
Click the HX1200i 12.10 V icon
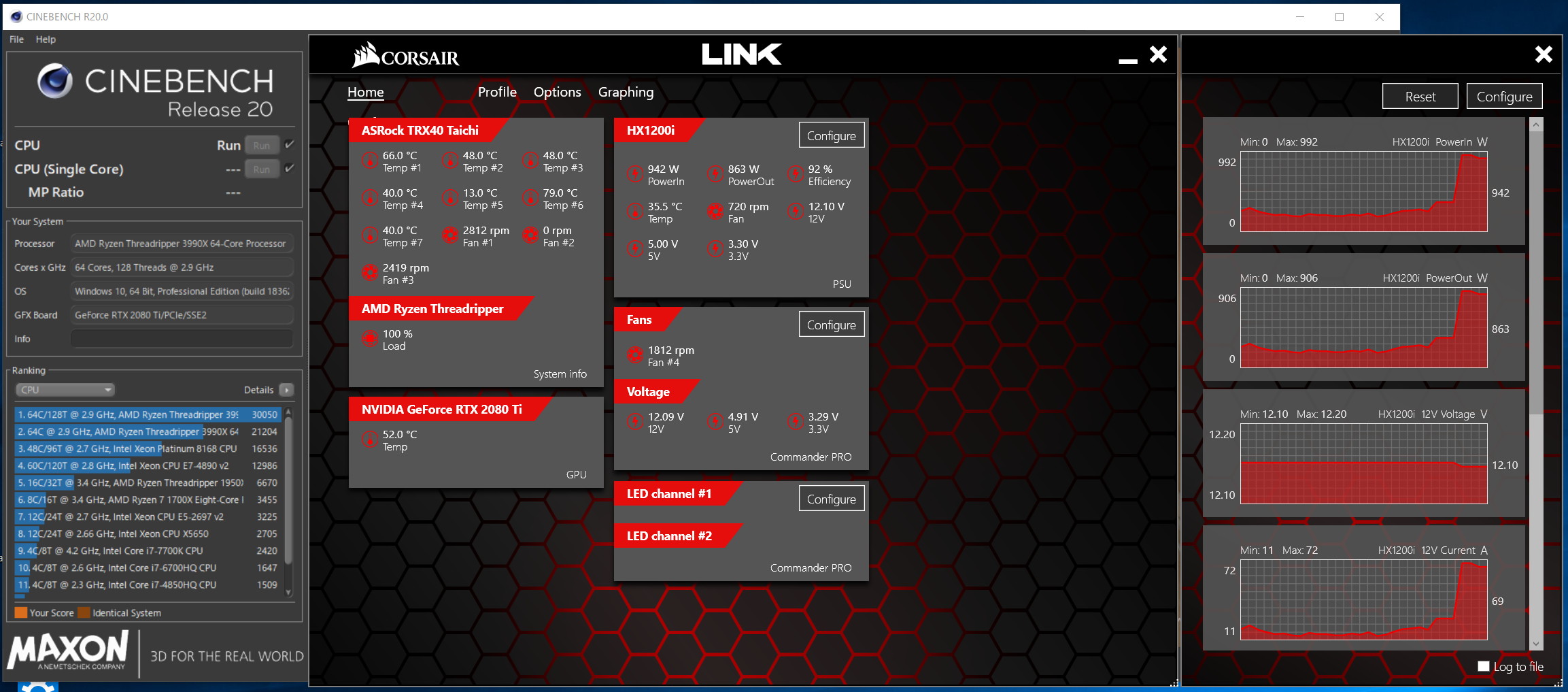(796, 212)
